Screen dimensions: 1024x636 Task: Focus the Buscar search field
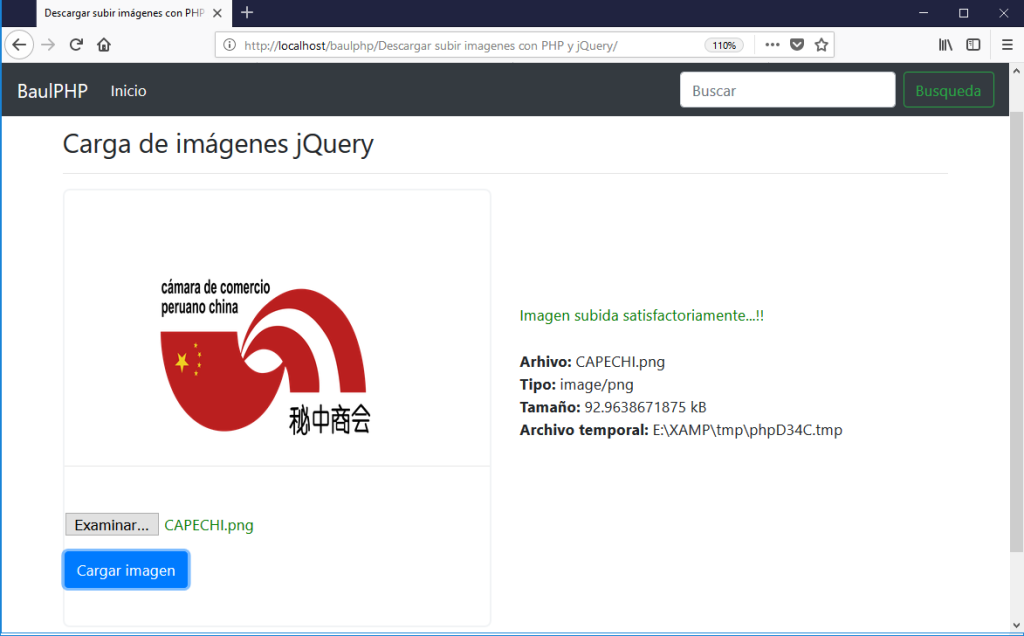tap(787, 90)
